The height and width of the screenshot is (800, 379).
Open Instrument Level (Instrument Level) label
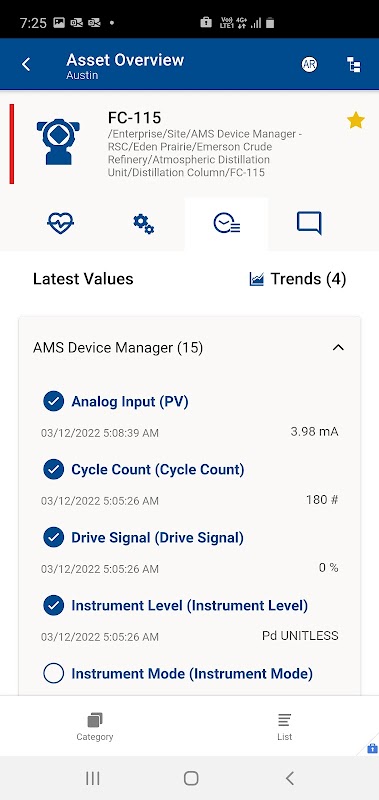click(190, 606)
